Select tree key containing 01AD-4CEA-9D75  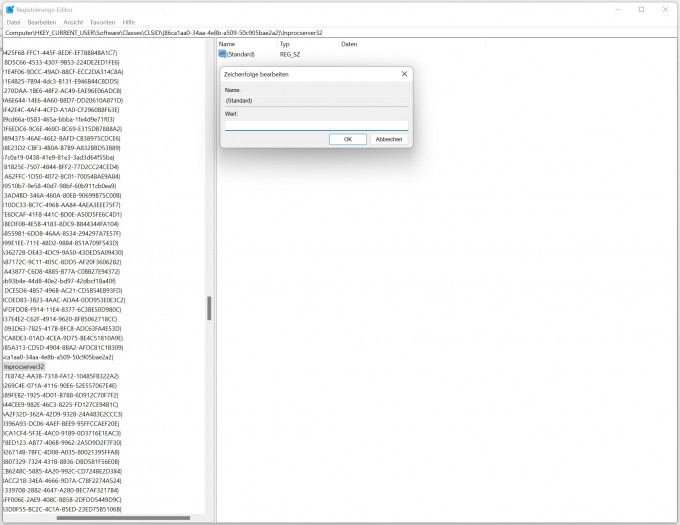(63, 338)
